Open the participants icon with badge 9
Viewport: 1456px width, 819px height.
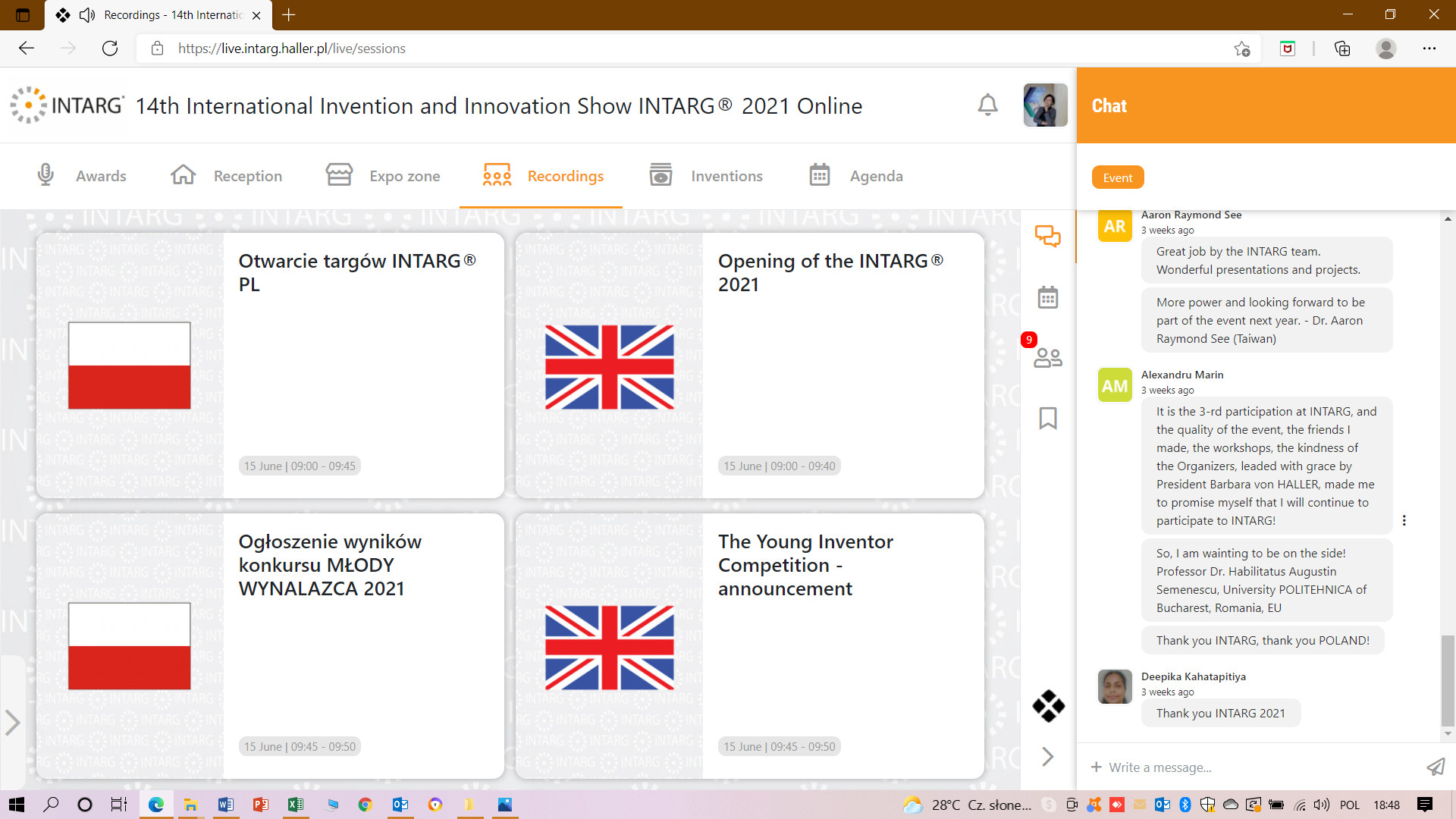[1048, 357]
